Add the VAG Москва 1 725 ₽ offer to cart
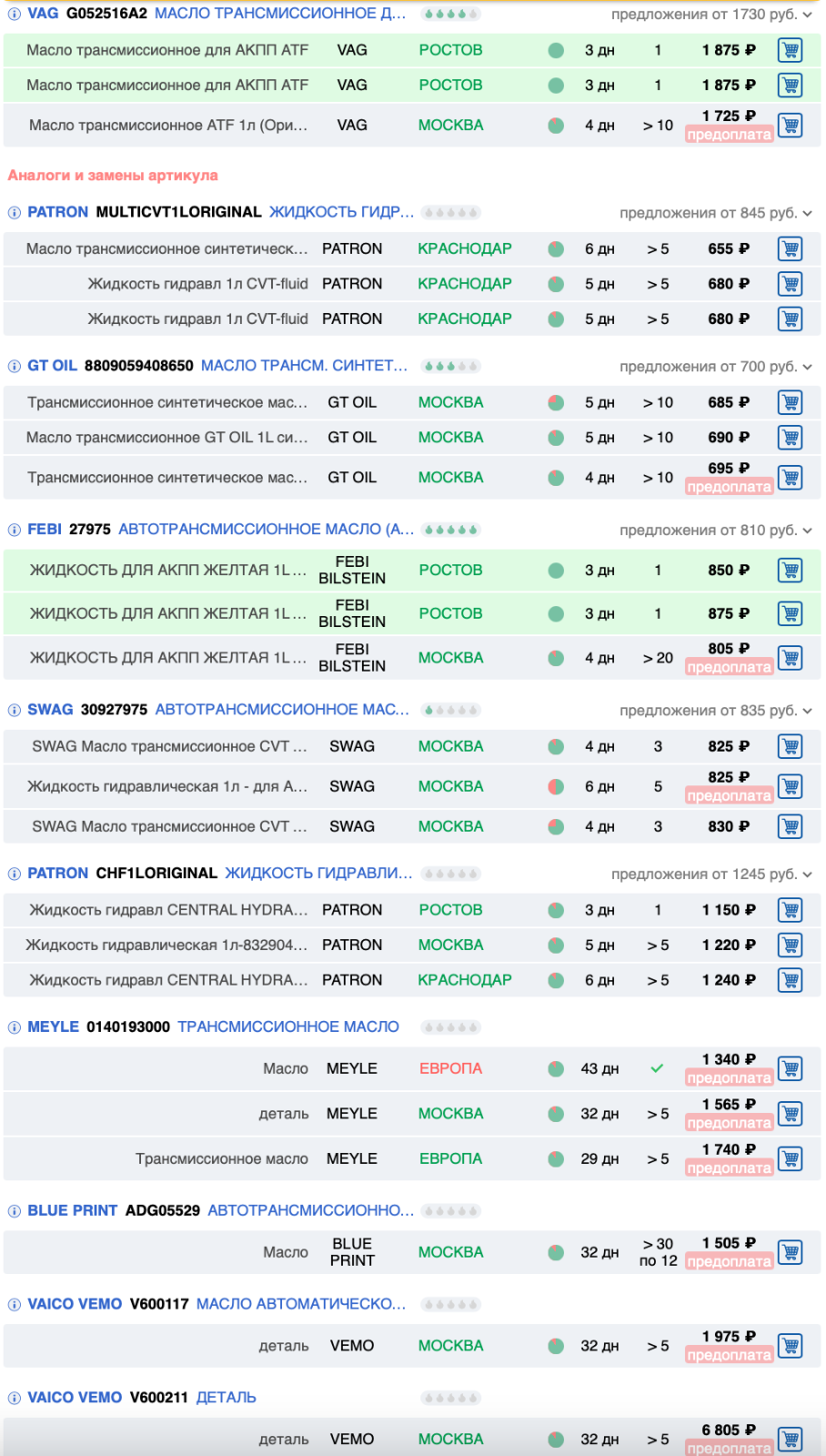Viewport: 826px width, 1456px height. [791, 126]
